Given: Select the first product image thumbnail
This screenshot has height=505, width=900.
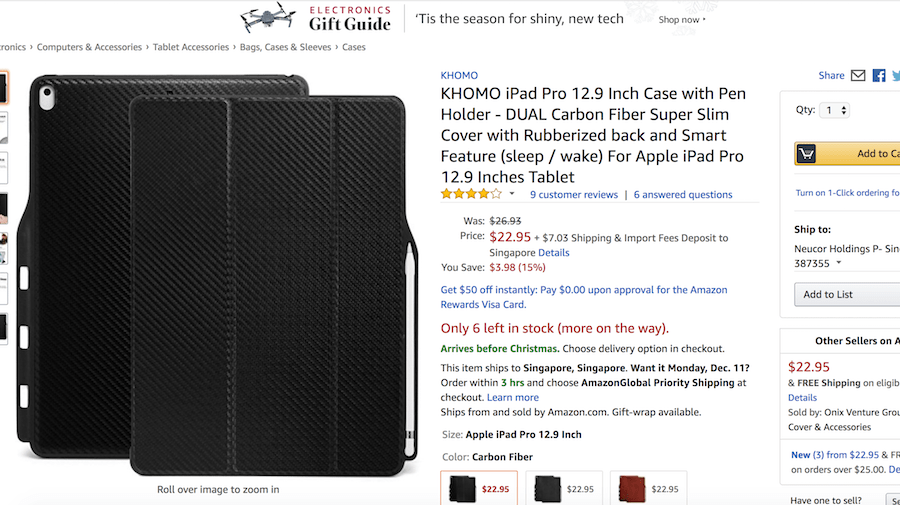Looking at the screenshot, I should [3, 88].
